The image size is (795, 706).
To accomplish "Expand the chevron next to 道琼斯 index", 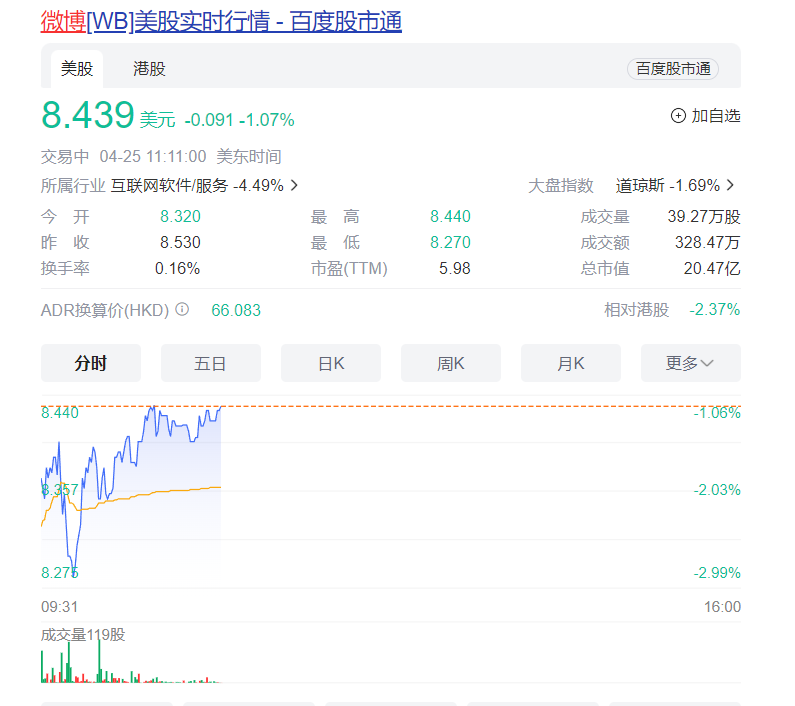I will (x=730, y=186).
